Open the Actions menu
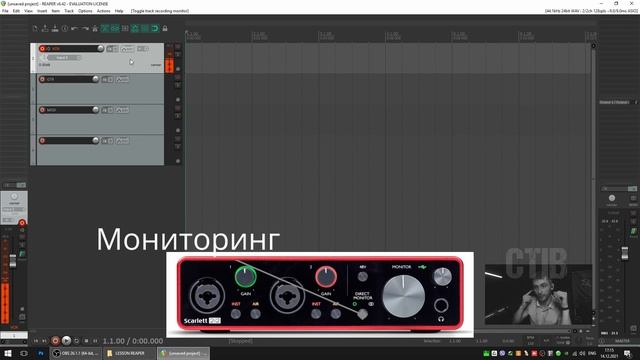640x360 pixels. pyautogui.click(x=104, y=11)
